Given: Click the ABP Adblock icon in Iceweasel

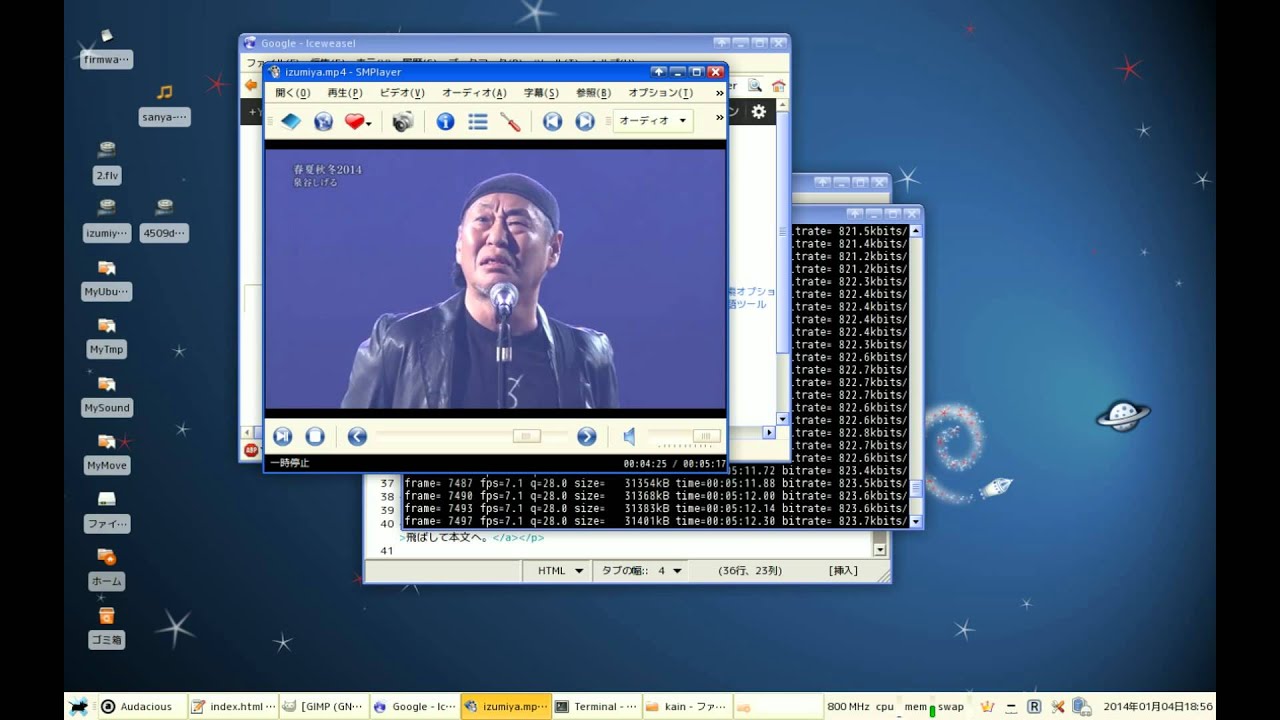Looking at the screenshot, I should 252,450.
